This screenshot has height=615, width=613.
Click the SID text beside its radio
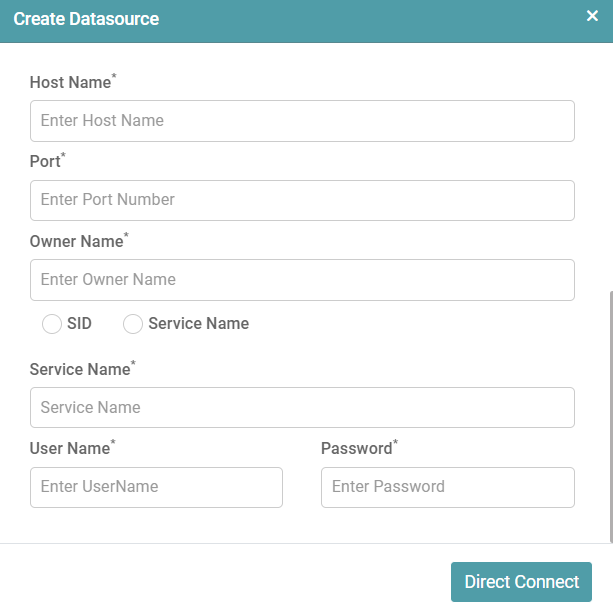[x=79, y=324]
